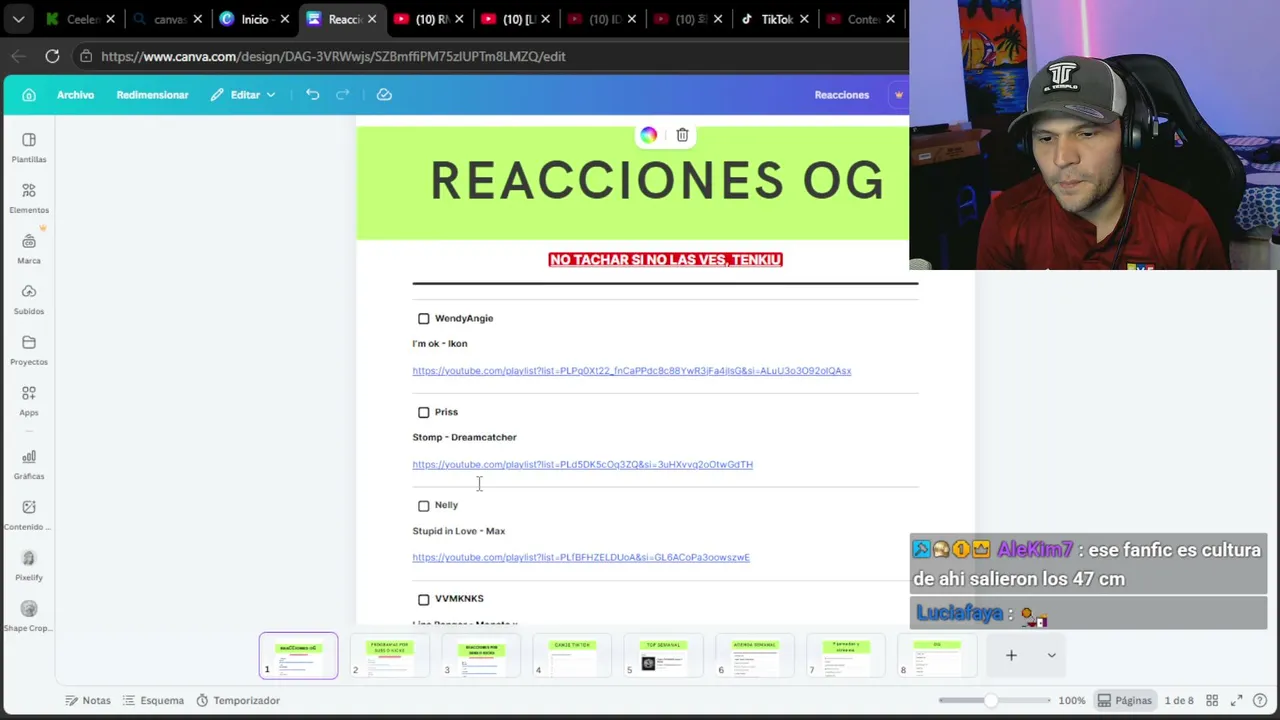Click the browser address bar URL

pos(333,56)
